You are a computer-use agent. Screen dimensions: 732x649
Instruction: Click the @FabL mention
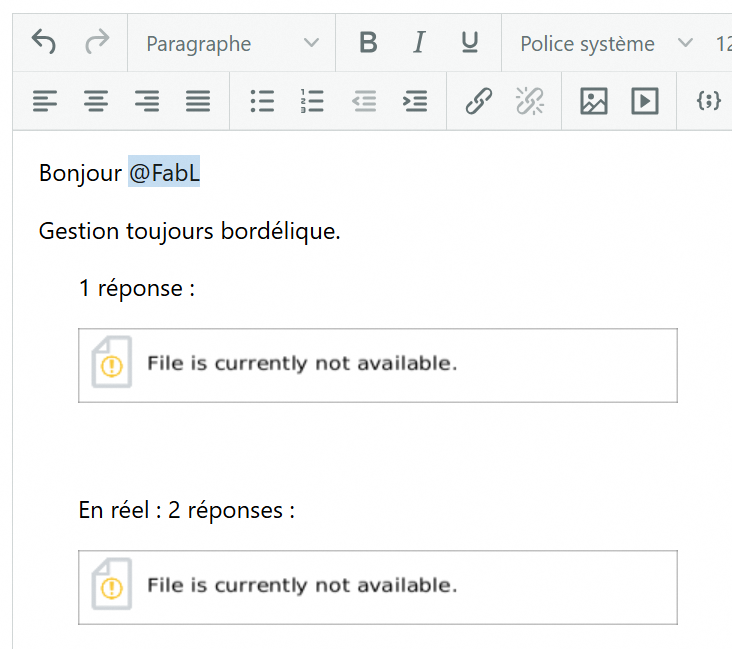[164, 173]
